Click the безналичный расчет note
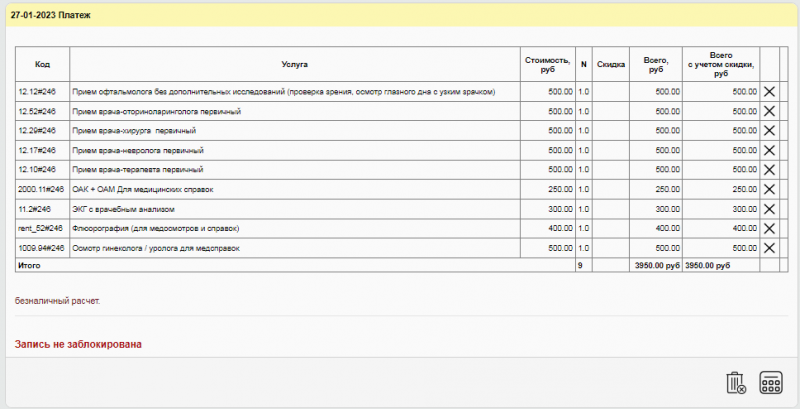800x409 pixels. point(58,299)
